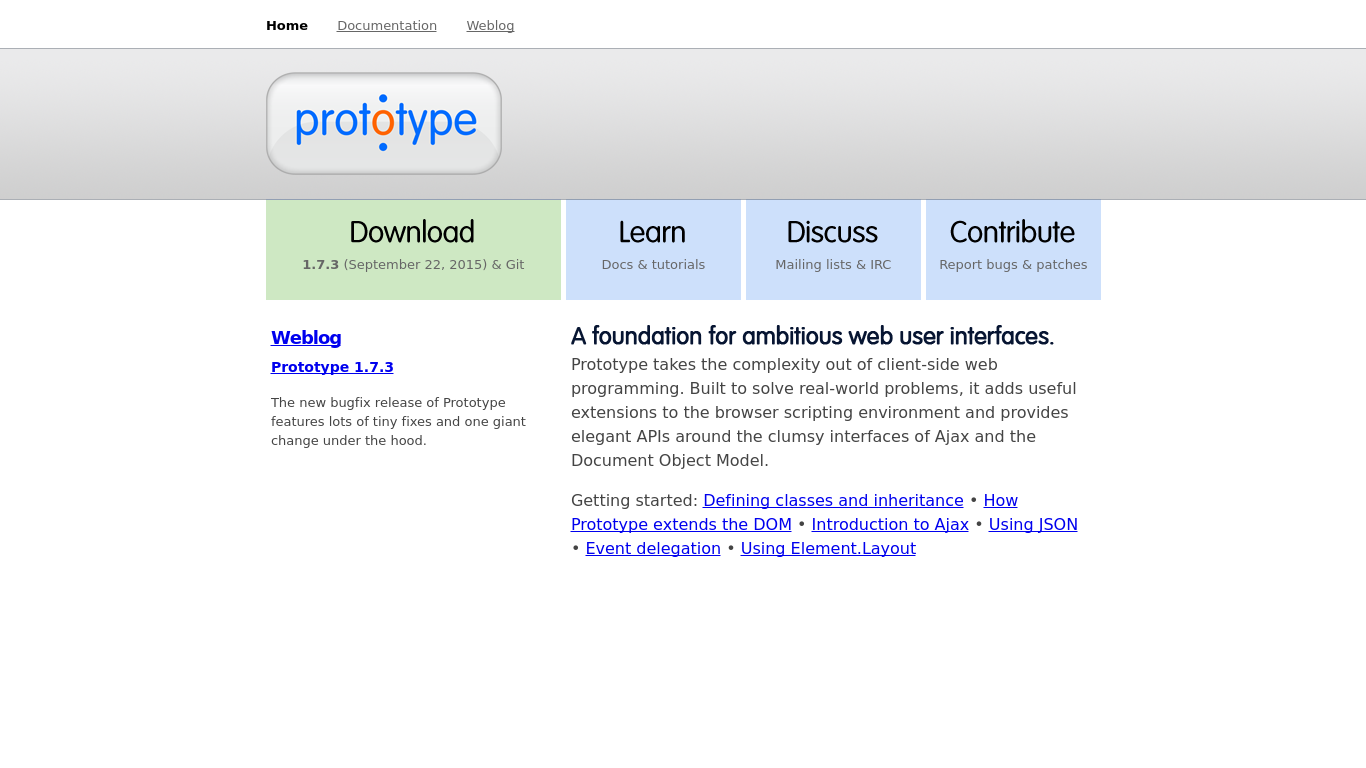Click the "The new bugfix release" summary text
Image resolution: width=1366 pixels, height=768 pixels.
coord(398,421)
